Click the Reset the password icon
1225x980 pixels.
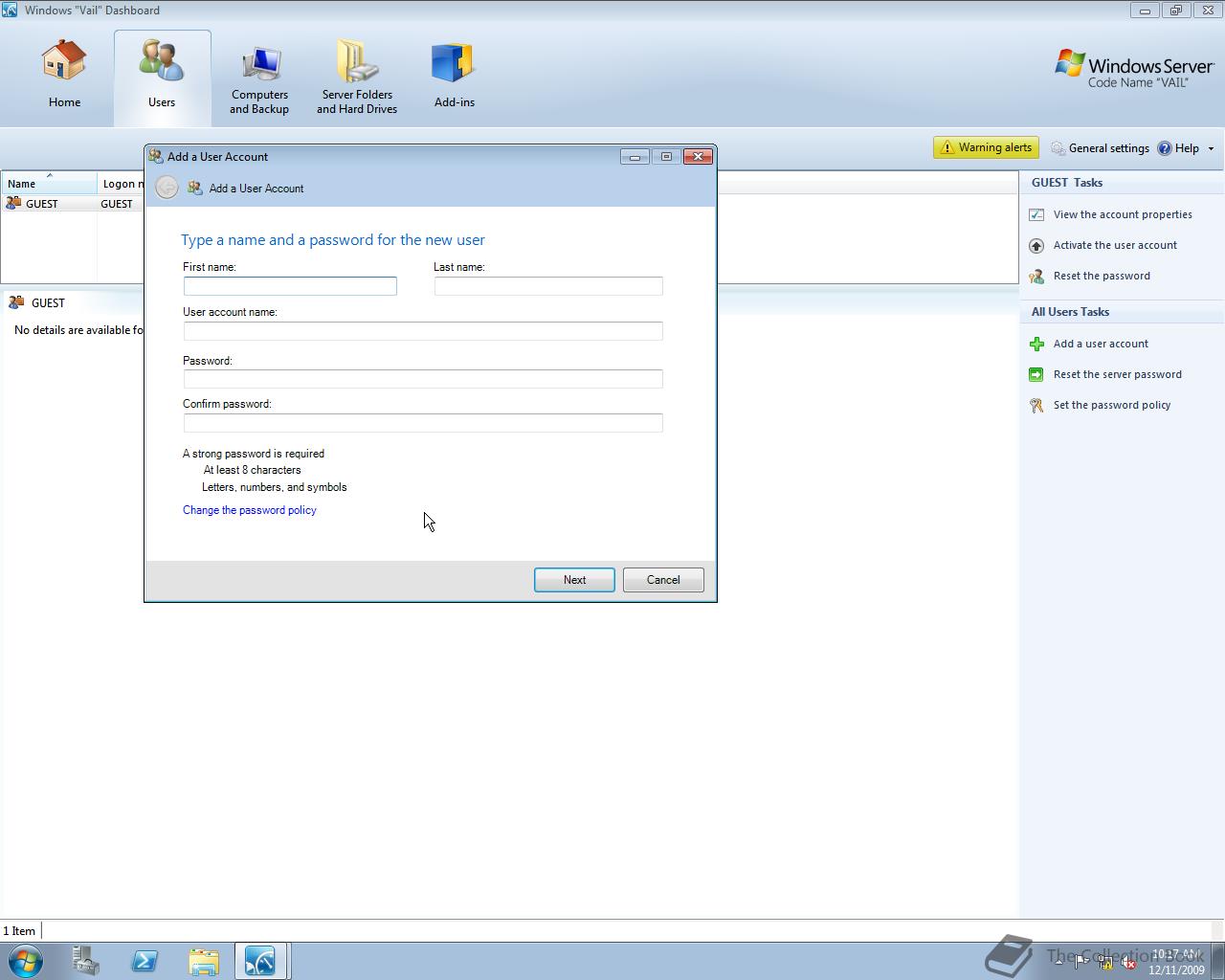click(x=1036, y=276)
